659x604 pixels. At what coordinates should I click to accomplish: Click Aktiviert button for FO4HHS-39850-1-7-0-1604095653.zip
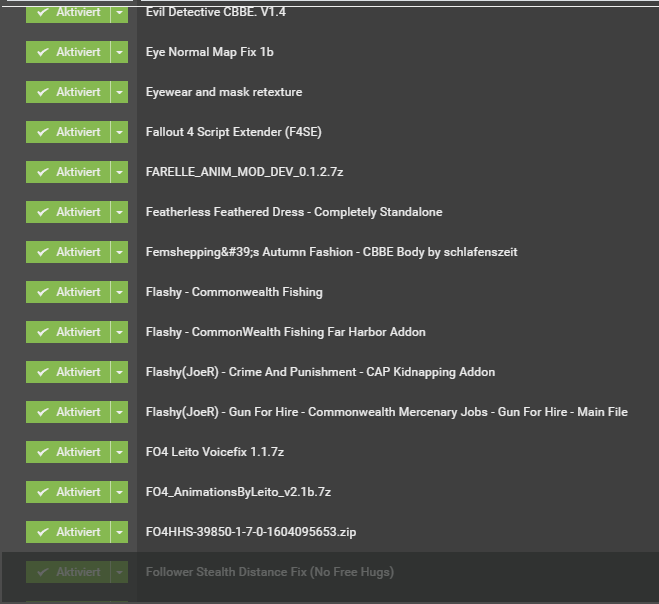click(68, 532)
